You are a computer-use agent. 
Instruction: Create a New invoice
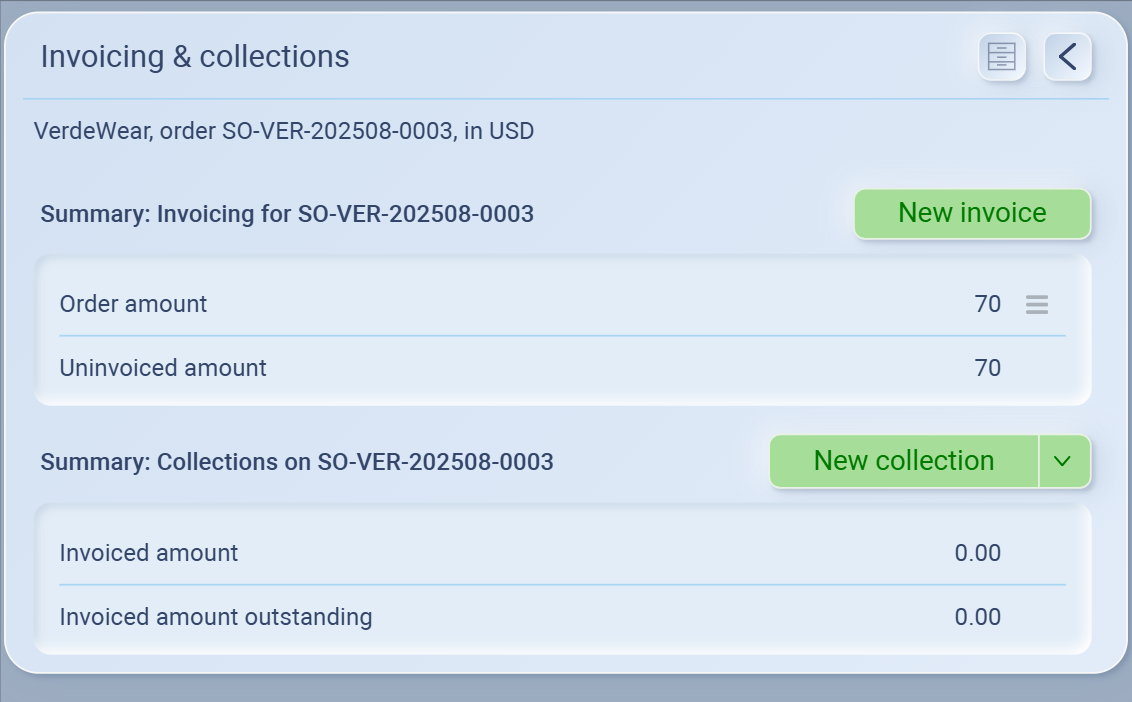click(x=972, y=213)
